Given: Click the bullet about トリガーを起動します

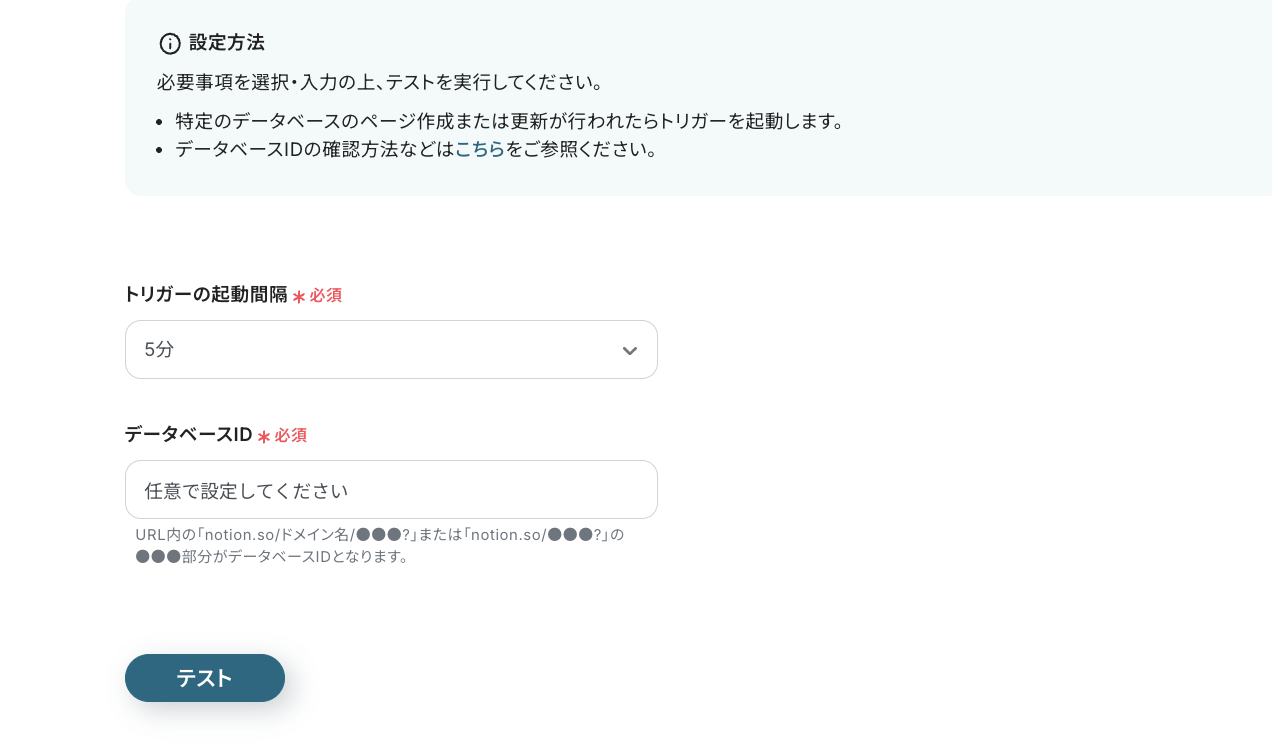Looking at the screenshot, I should (x=509, y=121).
